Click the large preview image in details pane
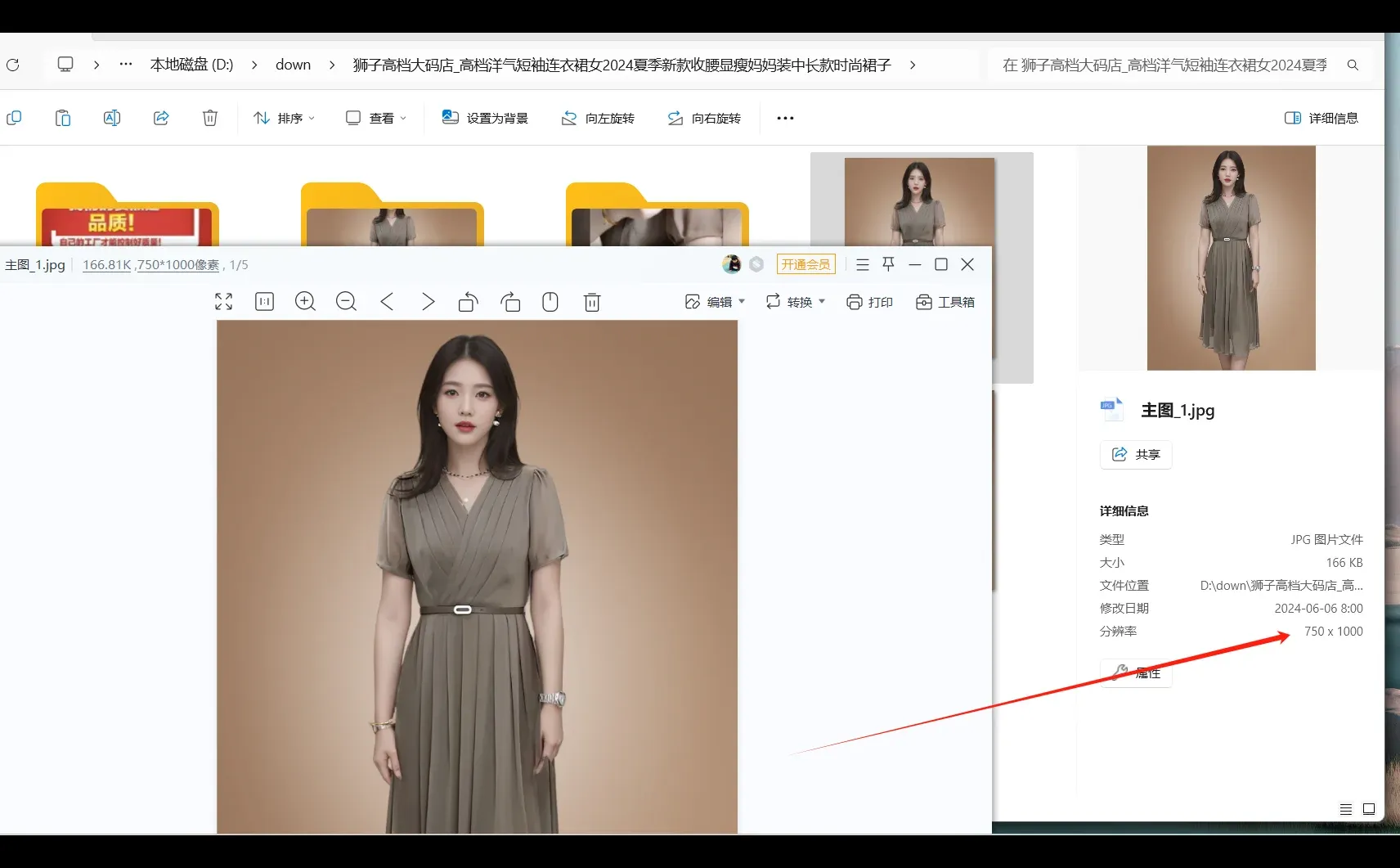Screen dimensions: 1400x868 pyautogui.click(x=1232, y=258)
